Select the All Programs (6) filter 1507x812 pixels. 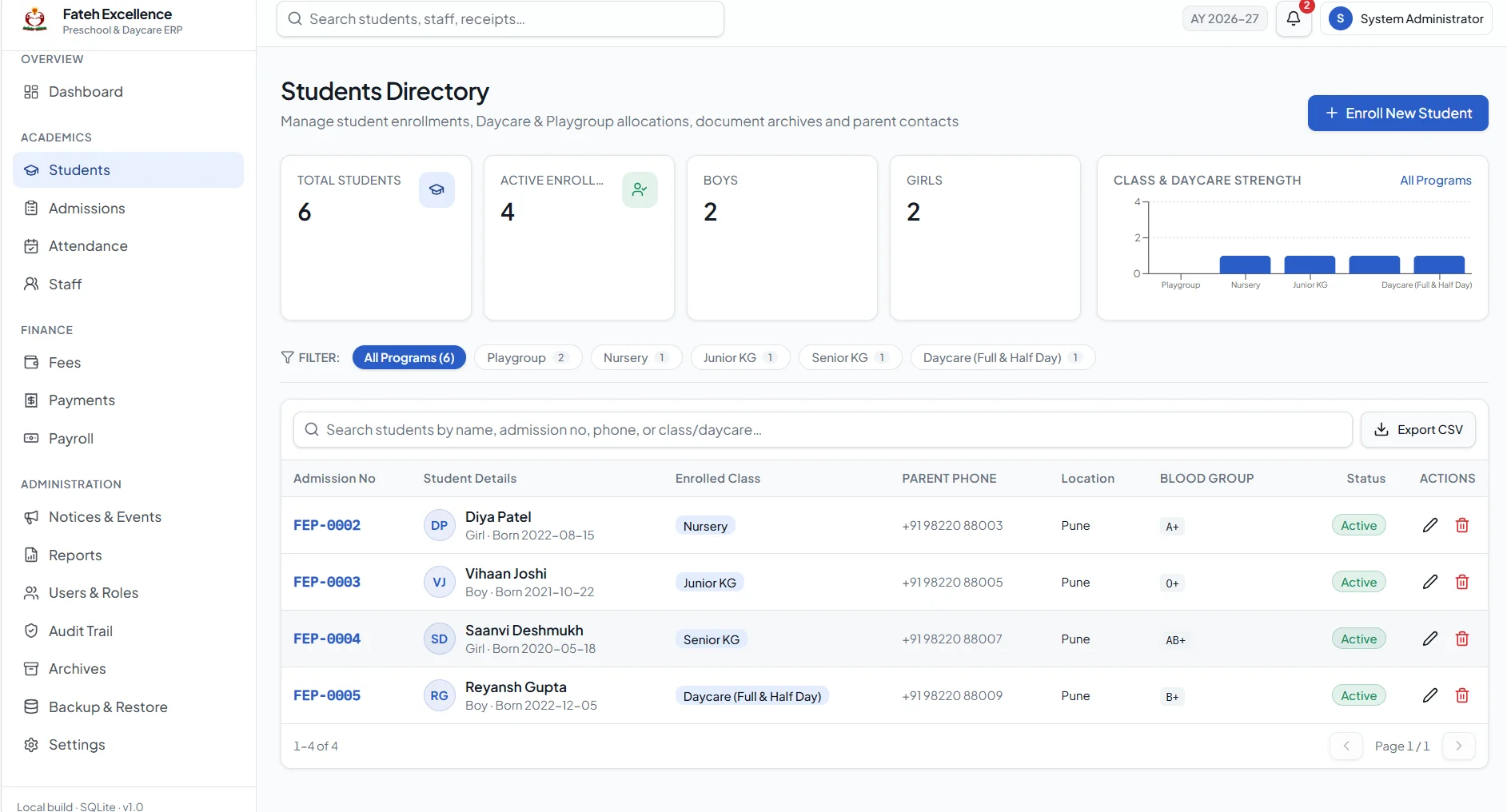409,357
